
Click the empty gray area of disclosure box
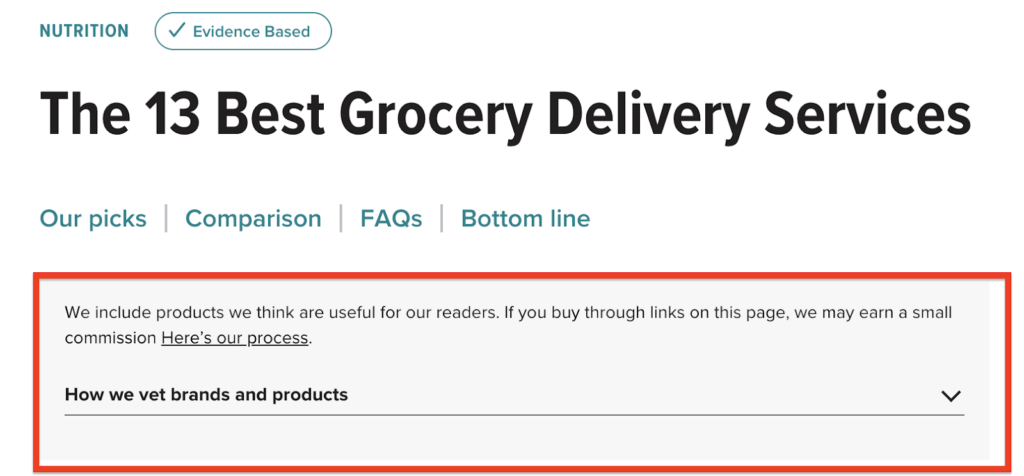tap(514, 441)
